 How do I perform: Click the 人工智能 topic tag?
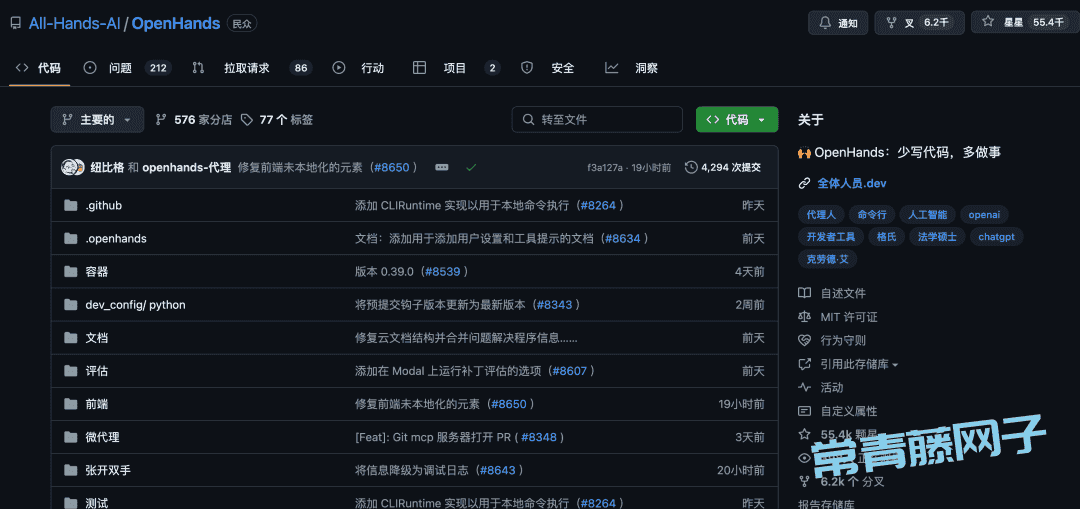click(x=927, y=214)
